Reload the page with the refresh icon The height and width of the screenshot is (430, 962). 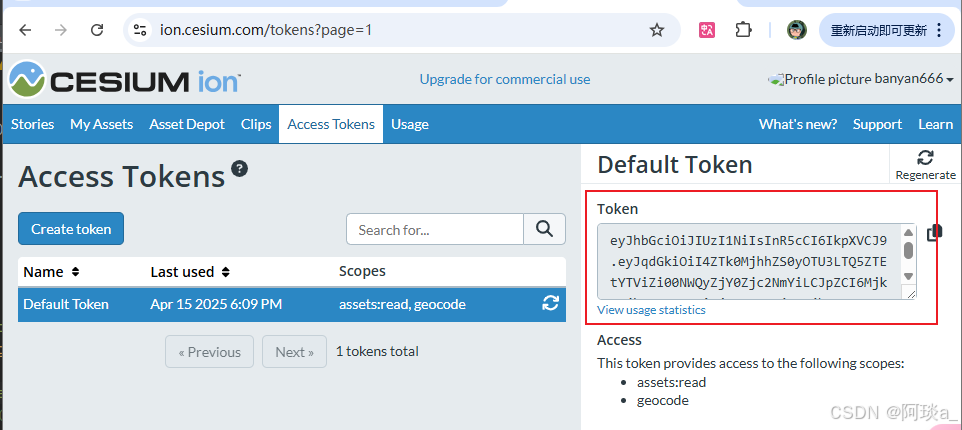(x=97, y=30)
